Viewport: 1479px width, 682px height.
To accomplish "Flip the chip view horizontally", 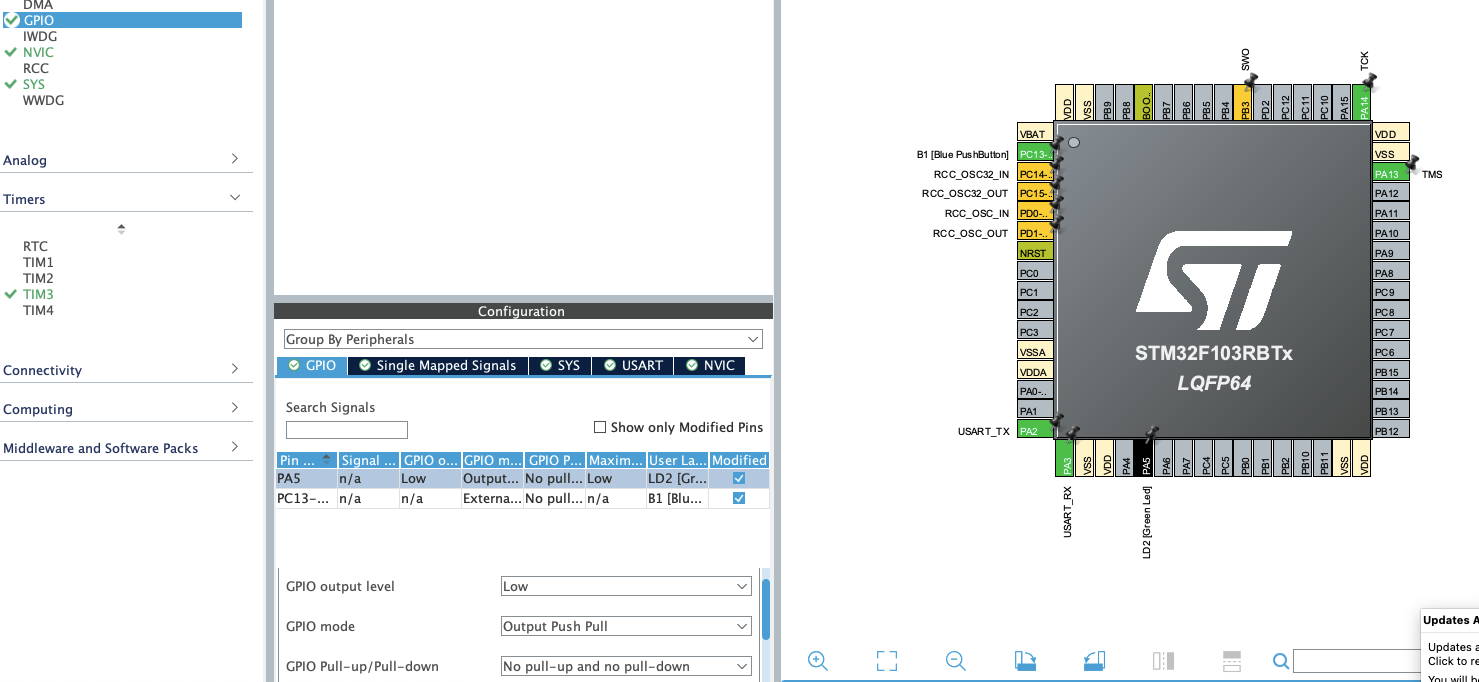I will click(1163, 661).
